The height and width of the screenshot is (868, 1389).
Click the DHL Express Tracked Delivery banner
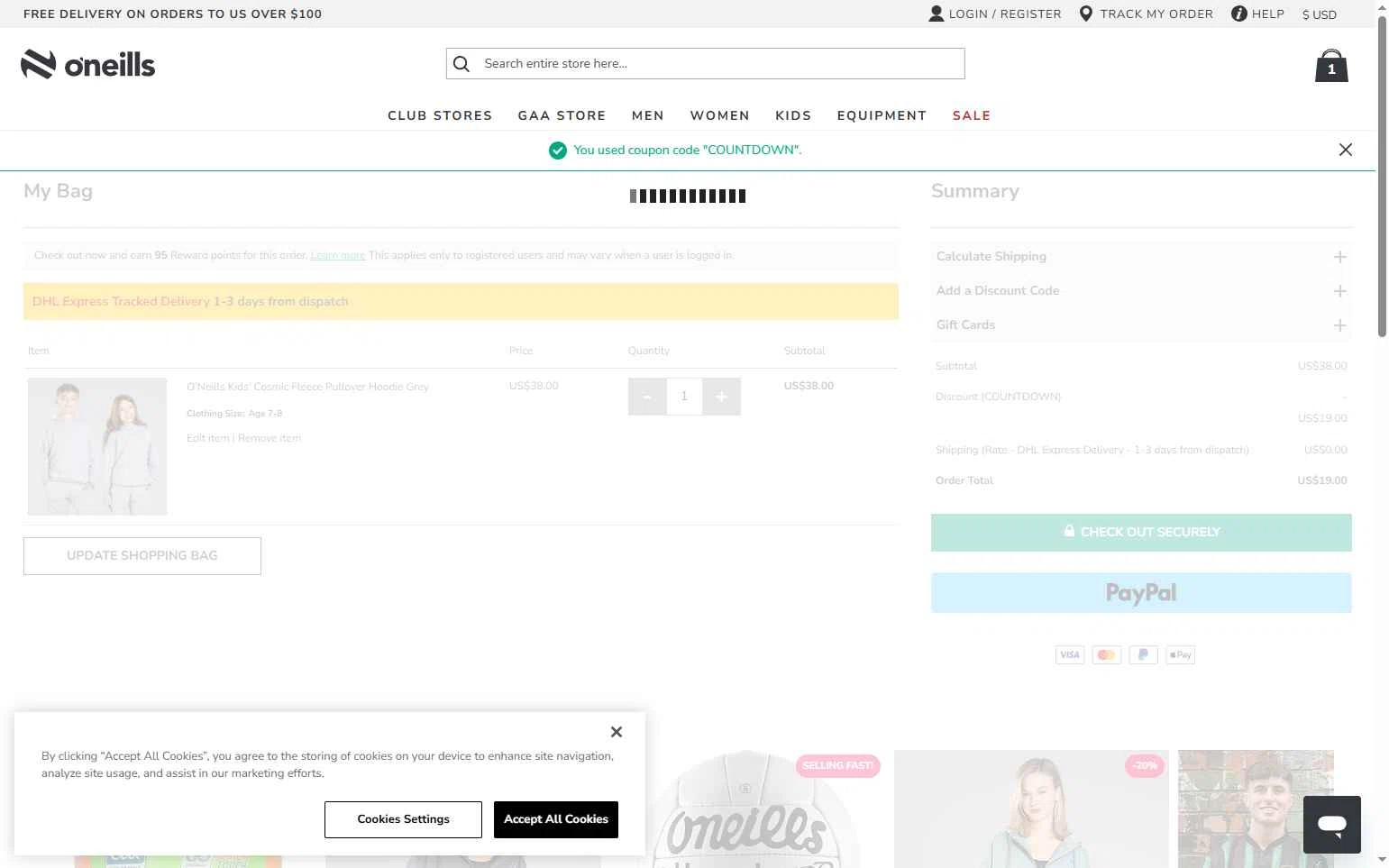[461, 301]
